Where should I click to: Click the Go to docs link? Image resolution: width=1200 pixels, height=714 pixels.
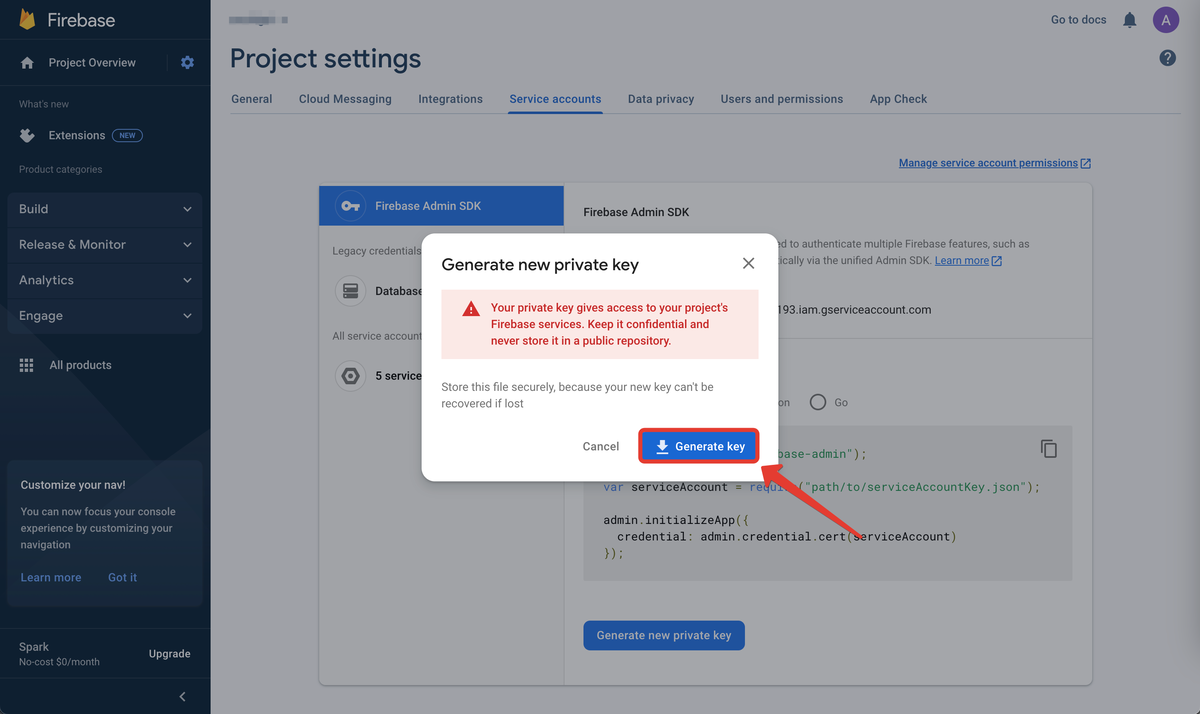[1078, 20]
